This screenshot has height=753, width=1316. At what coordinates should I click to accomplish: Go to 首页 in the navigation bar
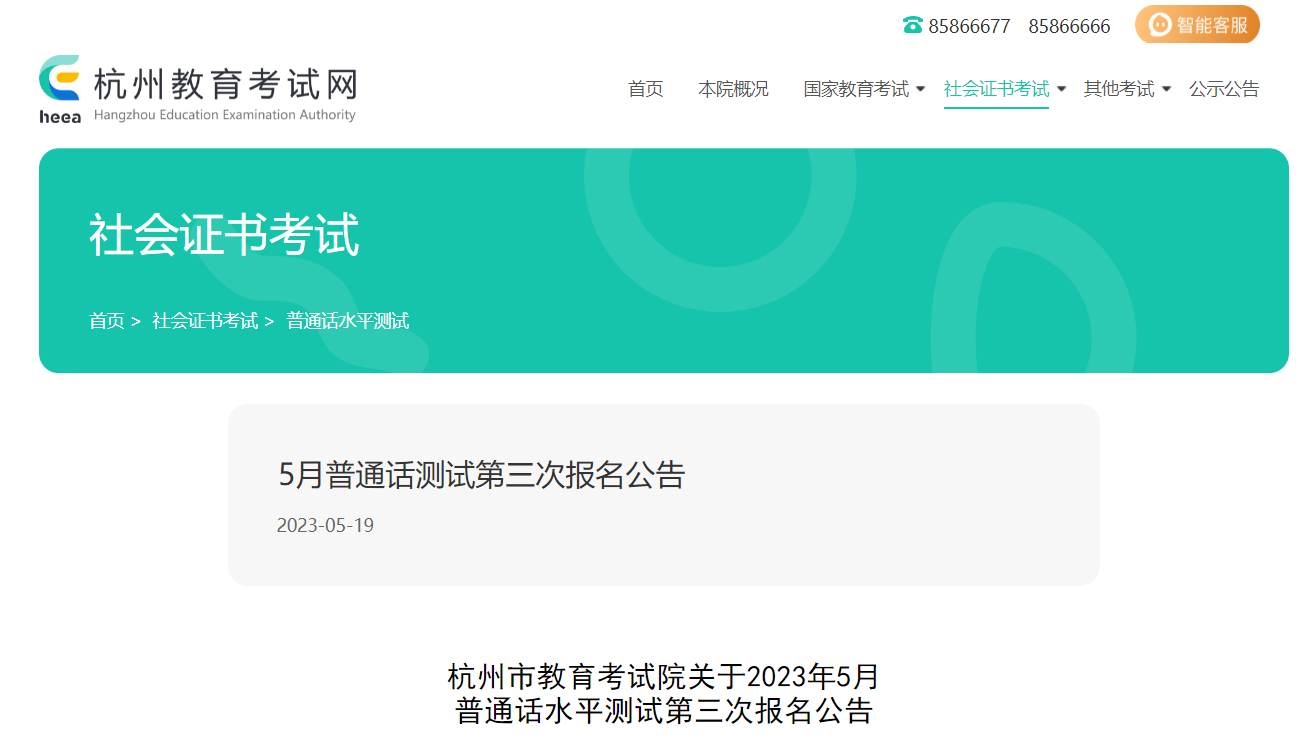(646, 89)
